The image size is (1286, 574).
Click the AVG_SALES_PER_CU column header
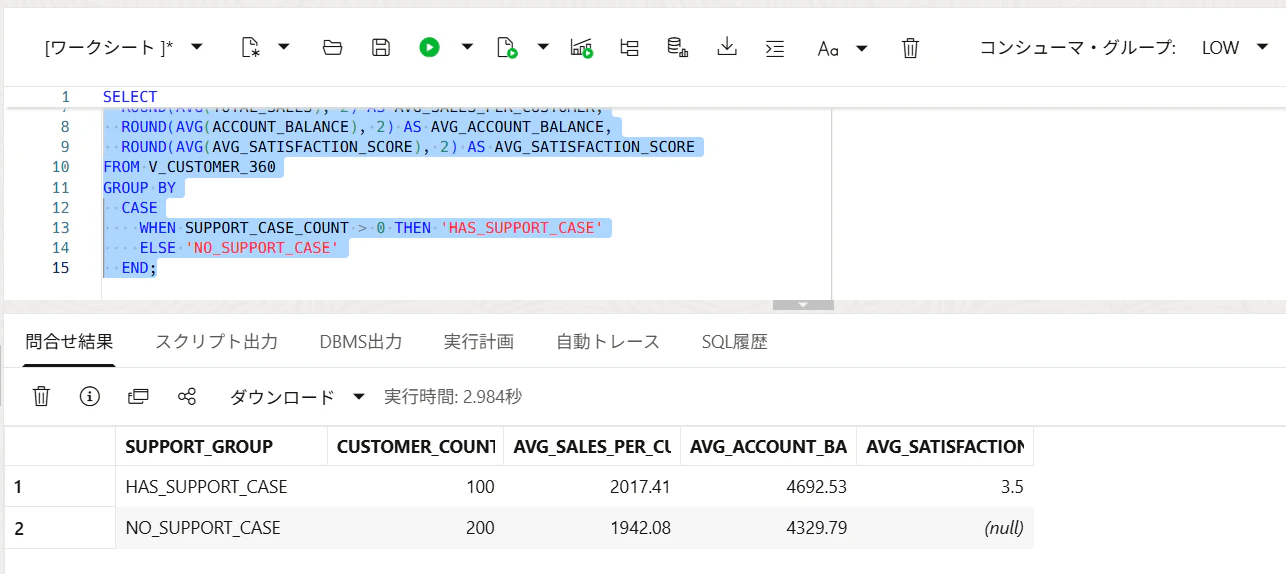pos(591,446)
